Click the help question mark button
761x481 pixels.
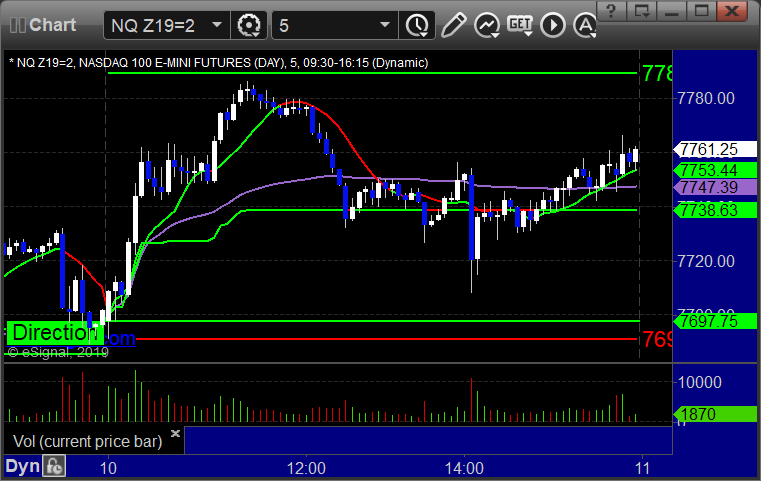(611, 11)
